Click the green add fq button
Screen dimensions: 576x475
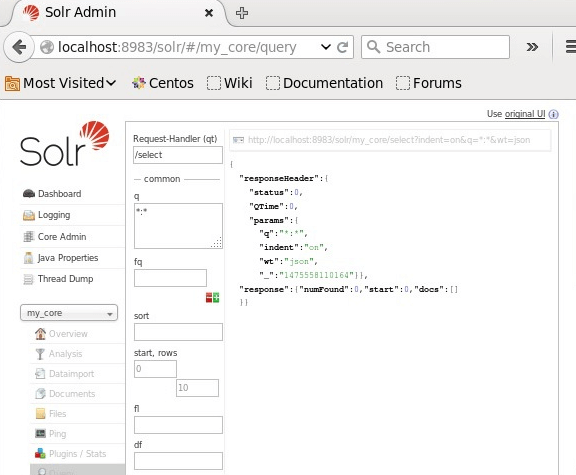(x=216, y=298)
